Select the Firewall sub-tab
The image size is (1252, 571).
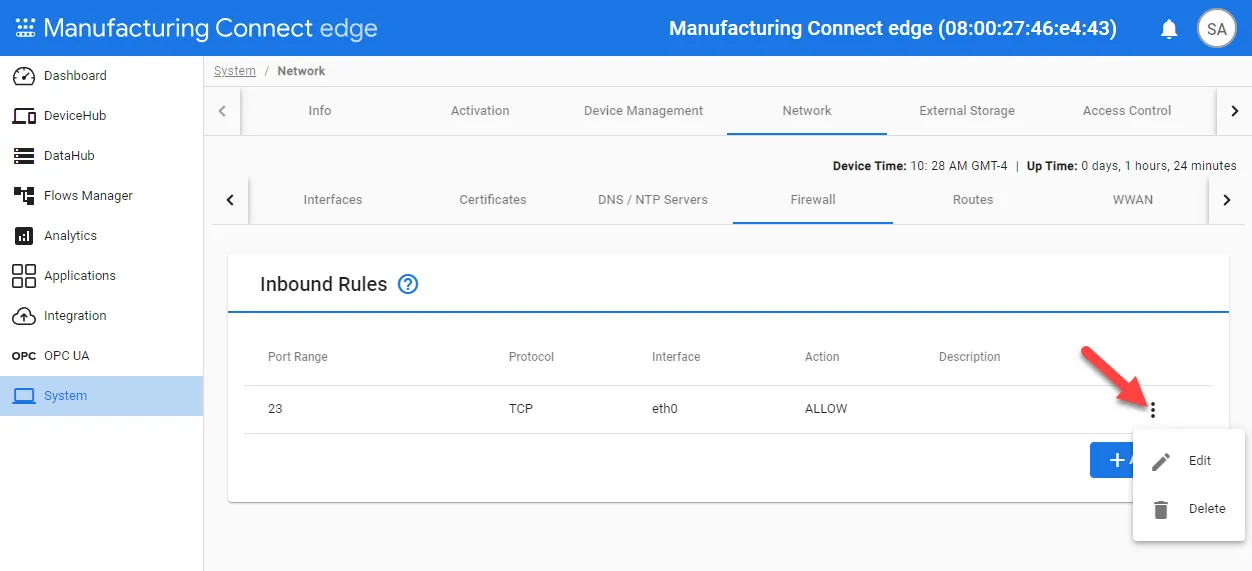click(x=813, y=200)
